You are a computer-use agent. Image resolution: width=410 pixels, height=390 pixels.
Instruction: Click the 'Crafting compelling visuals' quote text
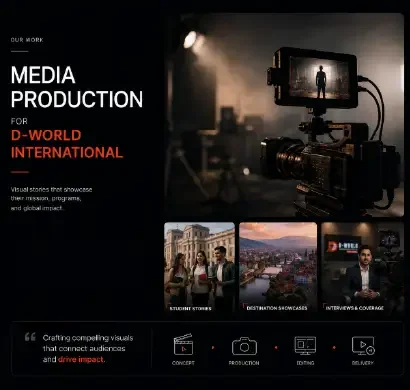(x=88, y=349)
